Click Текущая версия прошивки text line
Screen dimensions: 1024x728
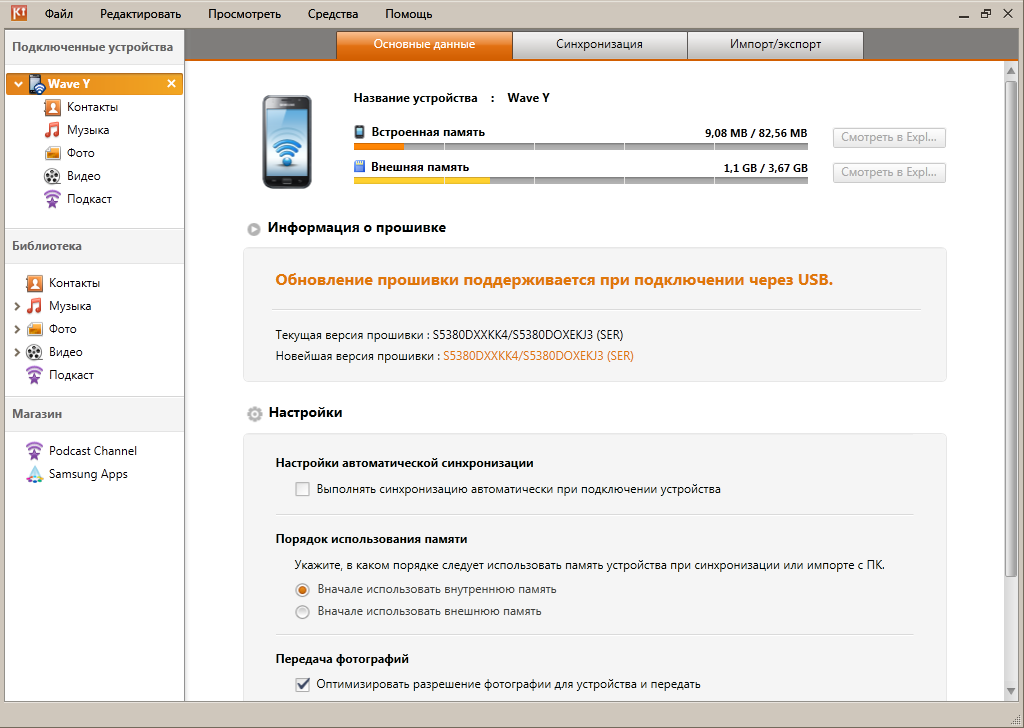(449, 335)
